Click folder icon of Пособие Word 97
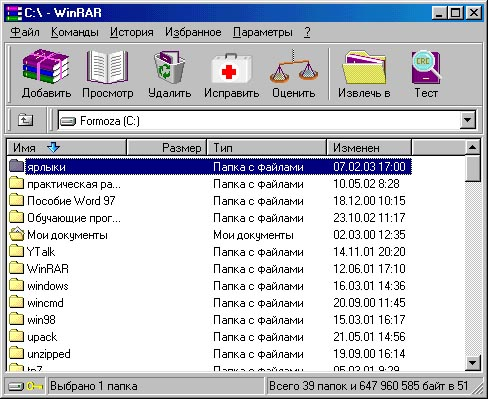The image size is (488, 399). (16, 200)
